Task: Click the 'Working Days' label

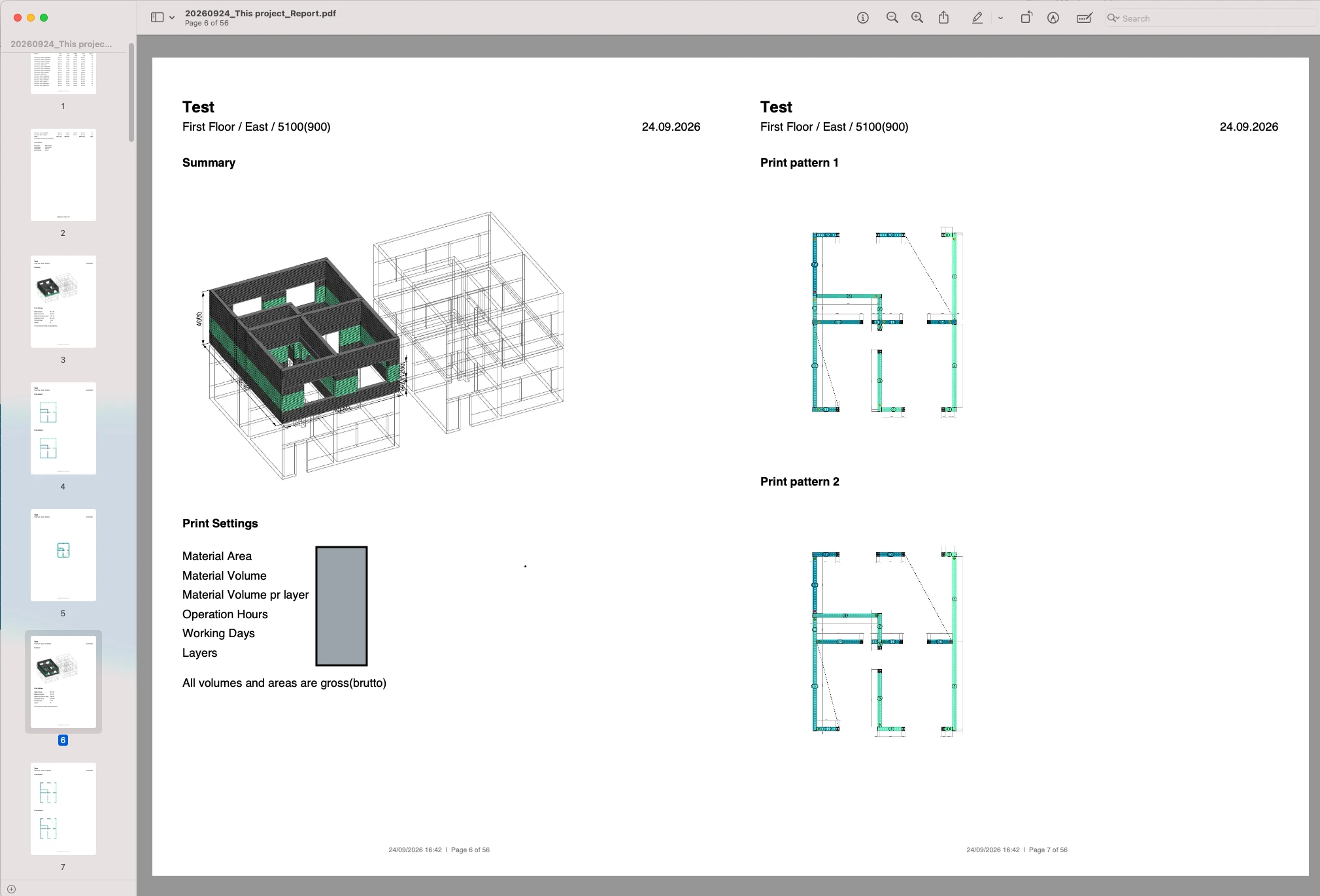Action: [218, 633]
